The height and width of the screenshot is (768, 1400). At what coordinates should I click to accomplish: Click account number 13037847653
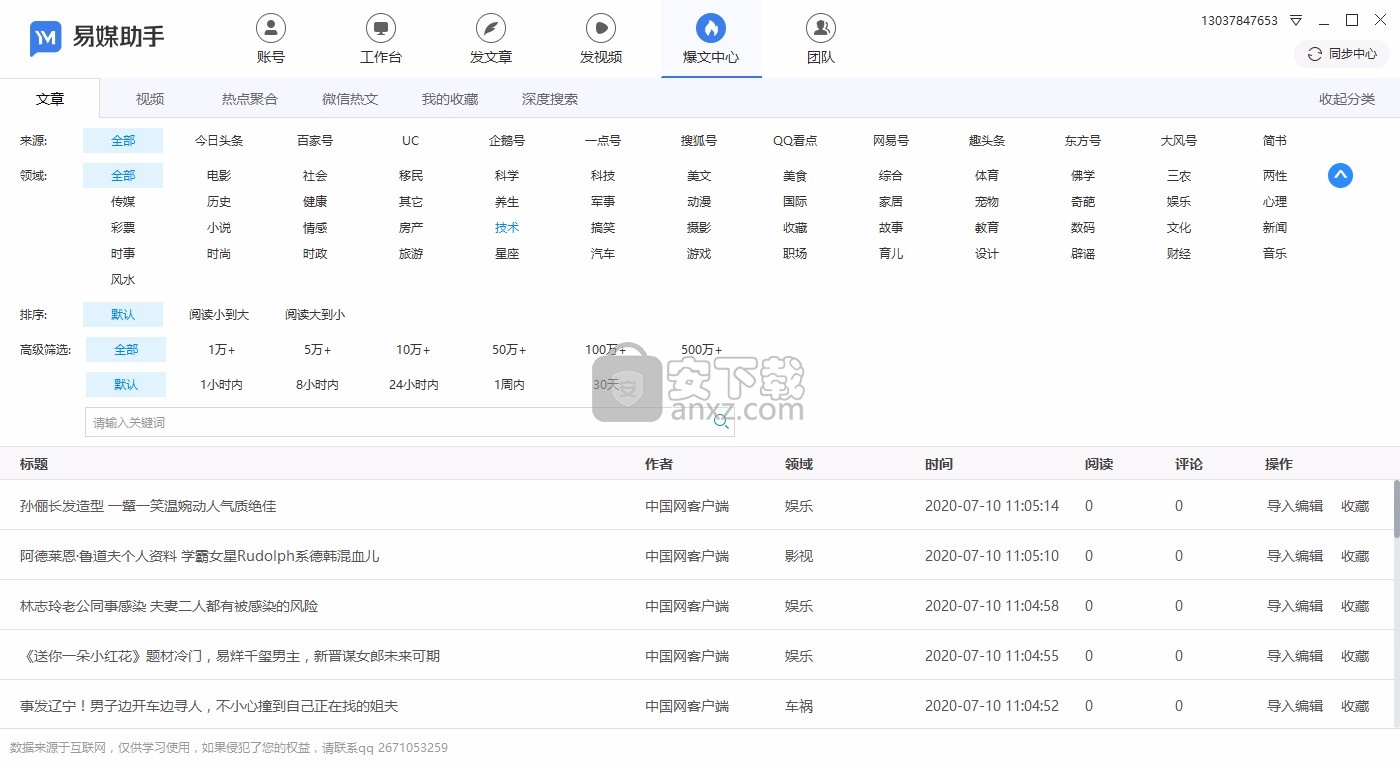point(1239,20)
